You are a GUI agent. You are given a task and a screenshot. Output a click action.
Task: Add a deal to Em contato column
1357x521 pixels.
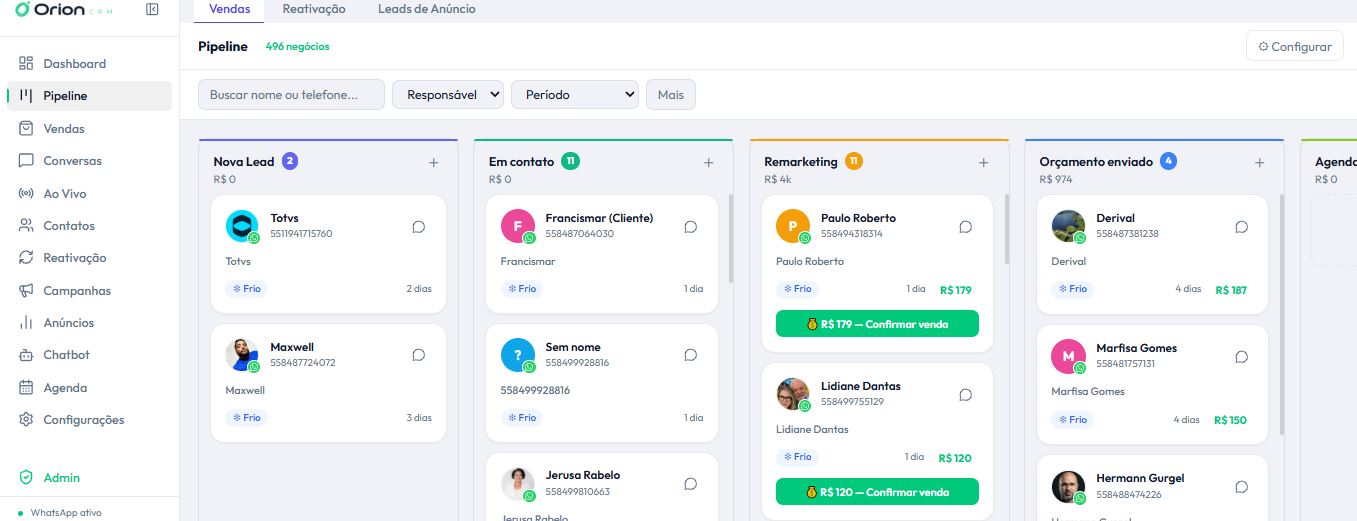pyautogui.click(x=708, y=162)
